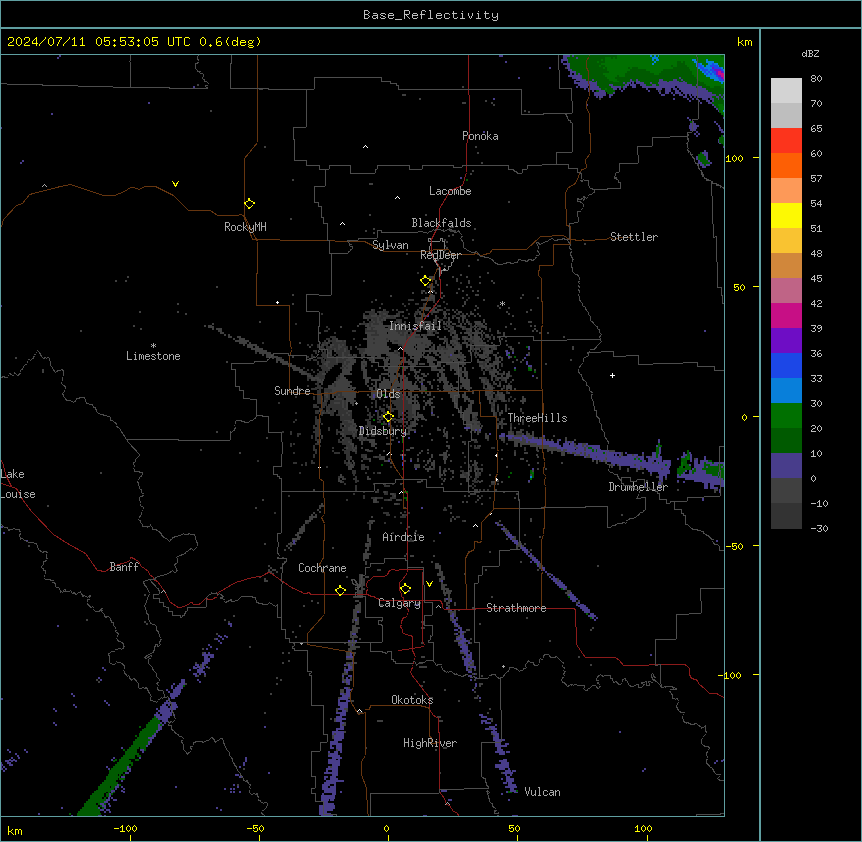The height and width of the screenshot is (842, 862).
Task: Click the Lake Louise label at the left edge
Action: [x=18, y=484]
